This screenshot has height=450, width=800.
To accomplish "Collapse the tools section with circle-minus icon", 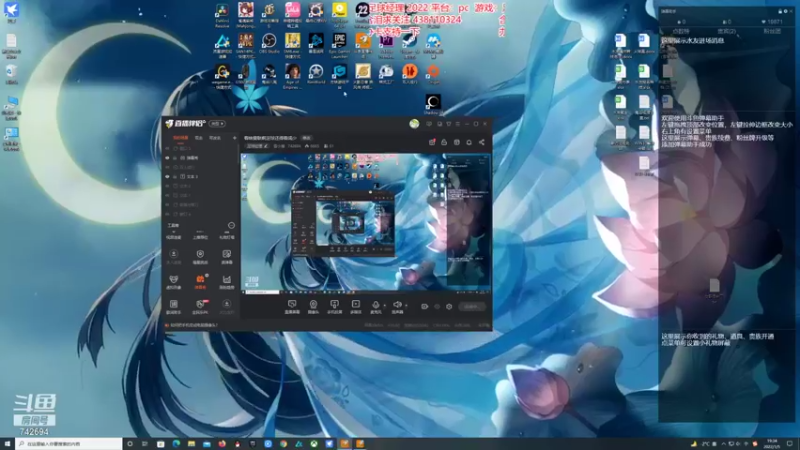I will click(231, 225).
